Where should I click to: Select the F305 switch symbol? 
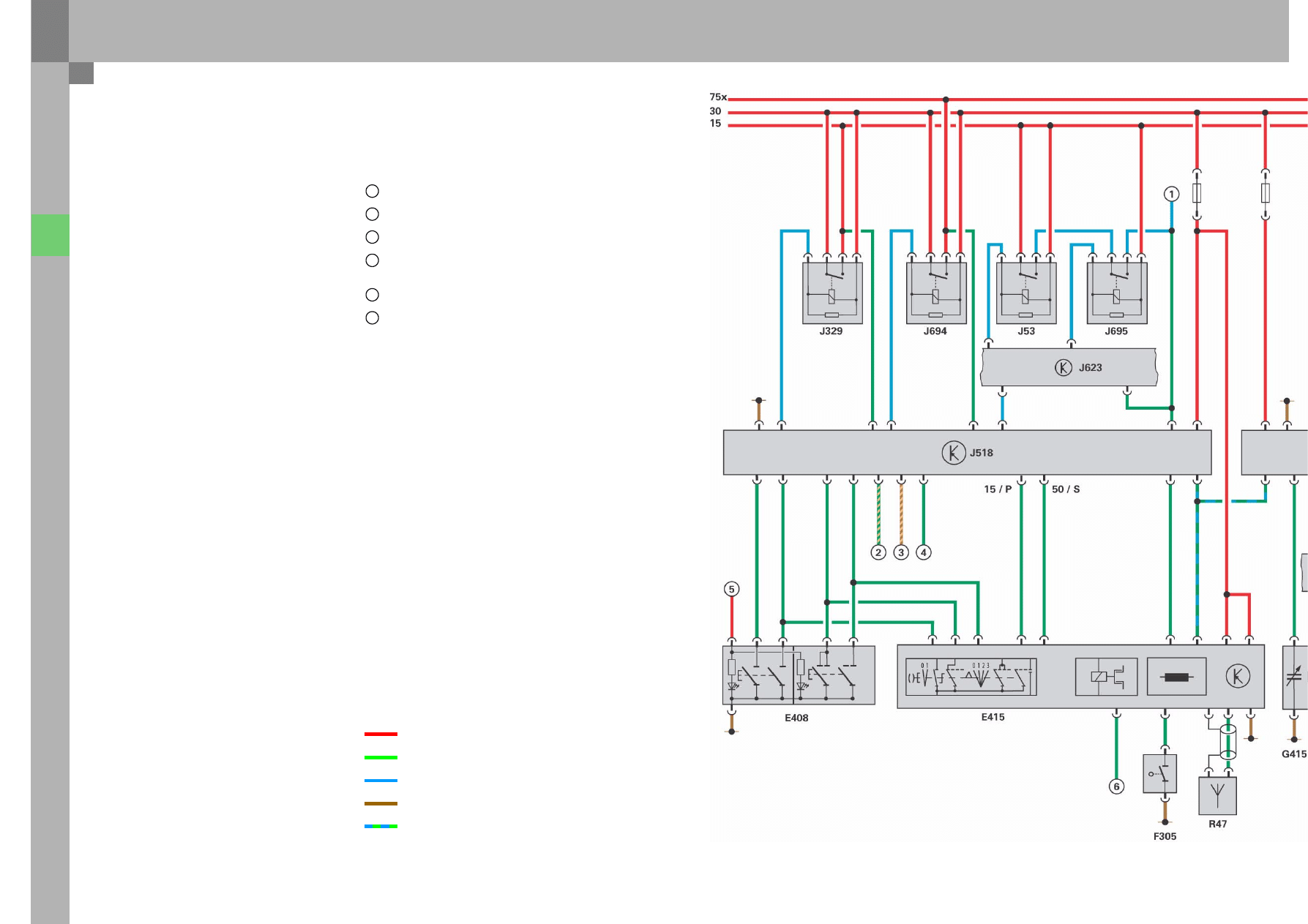coord(1159,774)
